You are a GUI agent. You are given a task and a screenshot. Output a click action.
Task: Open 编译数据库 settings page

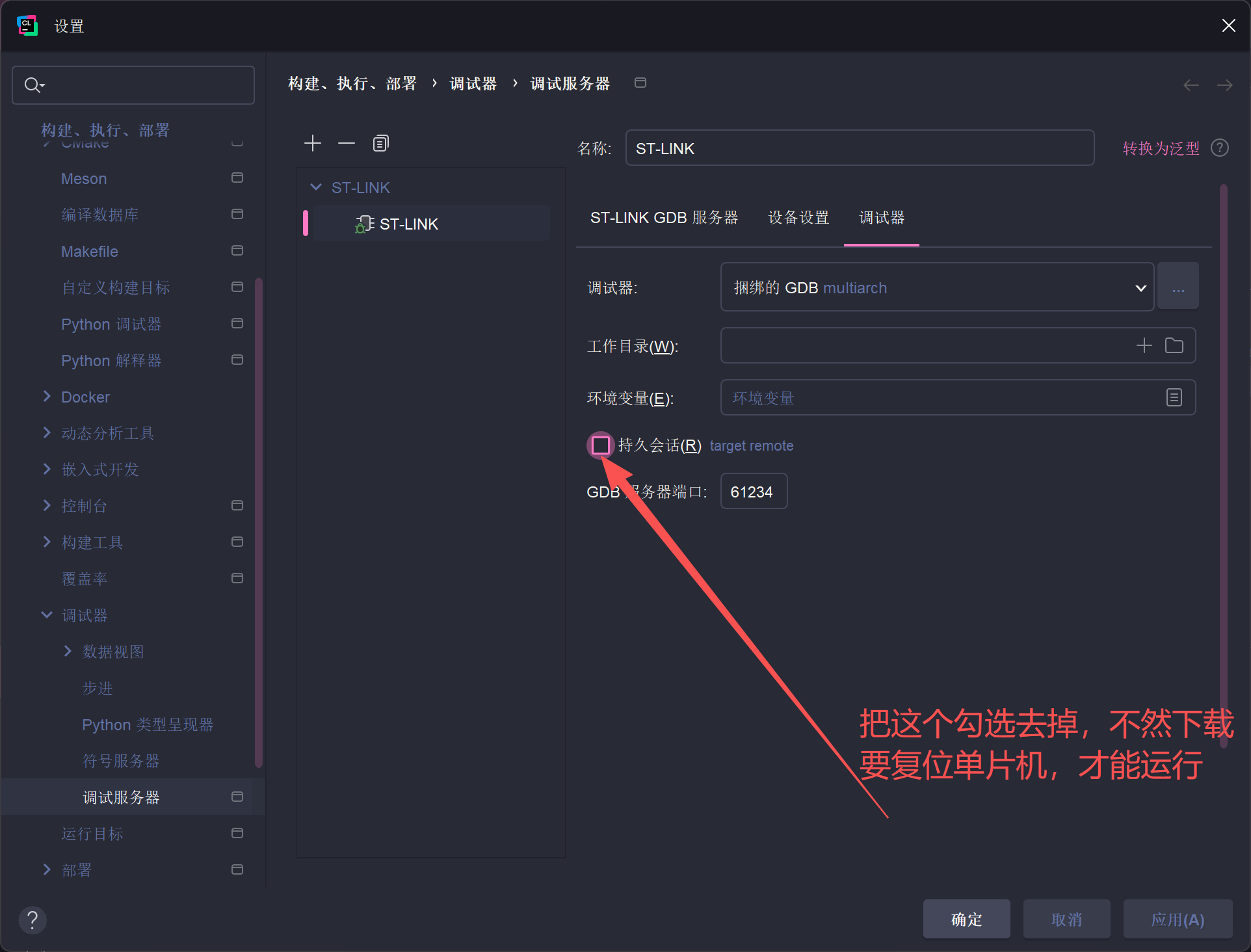point(99,215)
